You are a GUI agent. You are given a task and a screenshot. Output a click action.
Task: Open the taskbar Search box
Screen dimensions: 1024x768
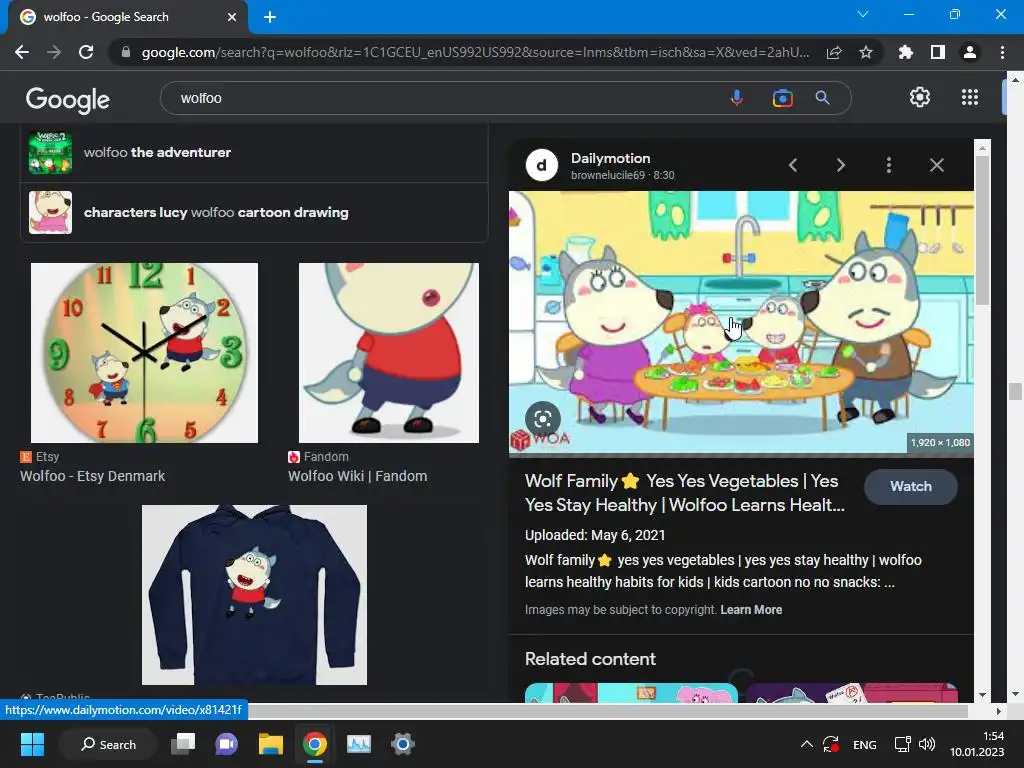(x=108, y=744)
